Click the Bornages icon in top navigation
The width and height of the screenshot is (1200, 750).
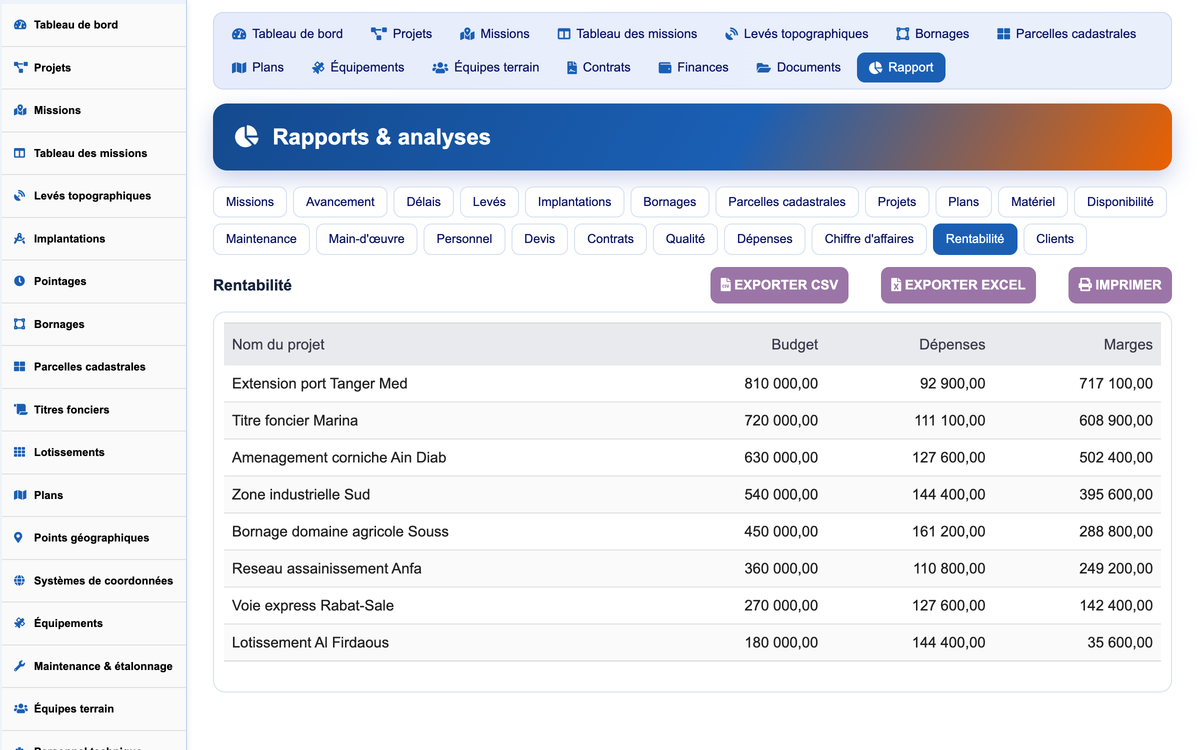903,34
